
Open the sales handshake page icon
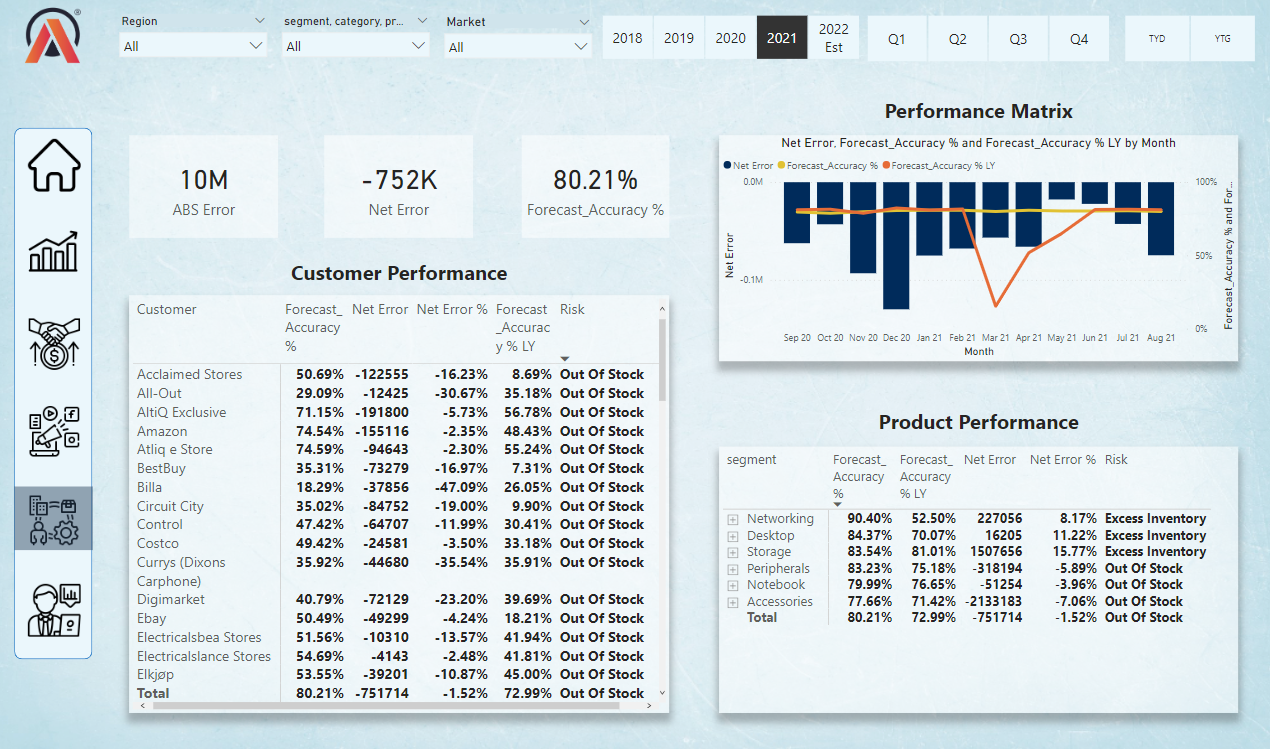pyautogui.click(x=52, y=340)
